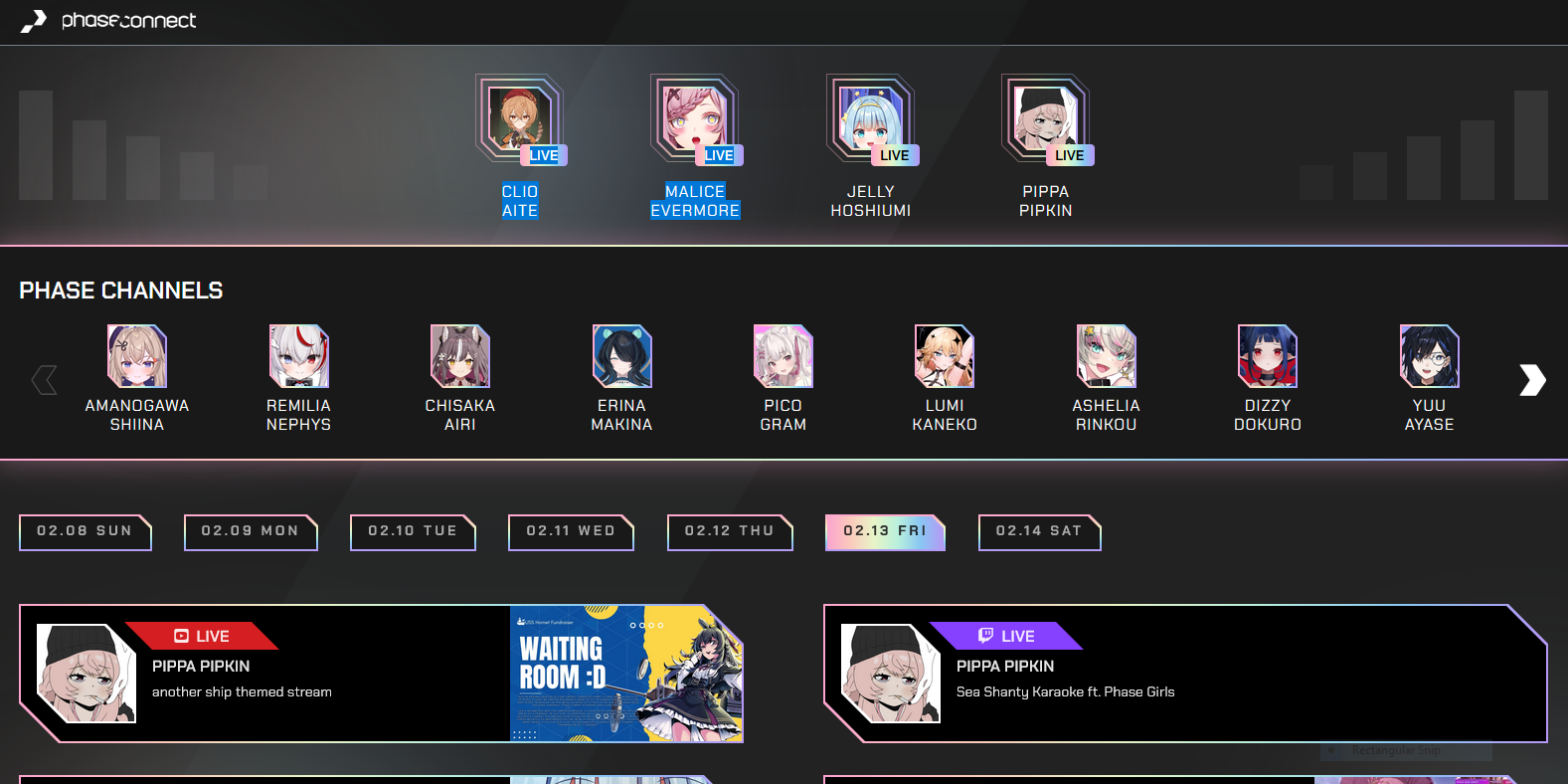The image size is (1568, 784).
Task: Select Chisaka Airi channel avatar
Action: tap(460, 356)
